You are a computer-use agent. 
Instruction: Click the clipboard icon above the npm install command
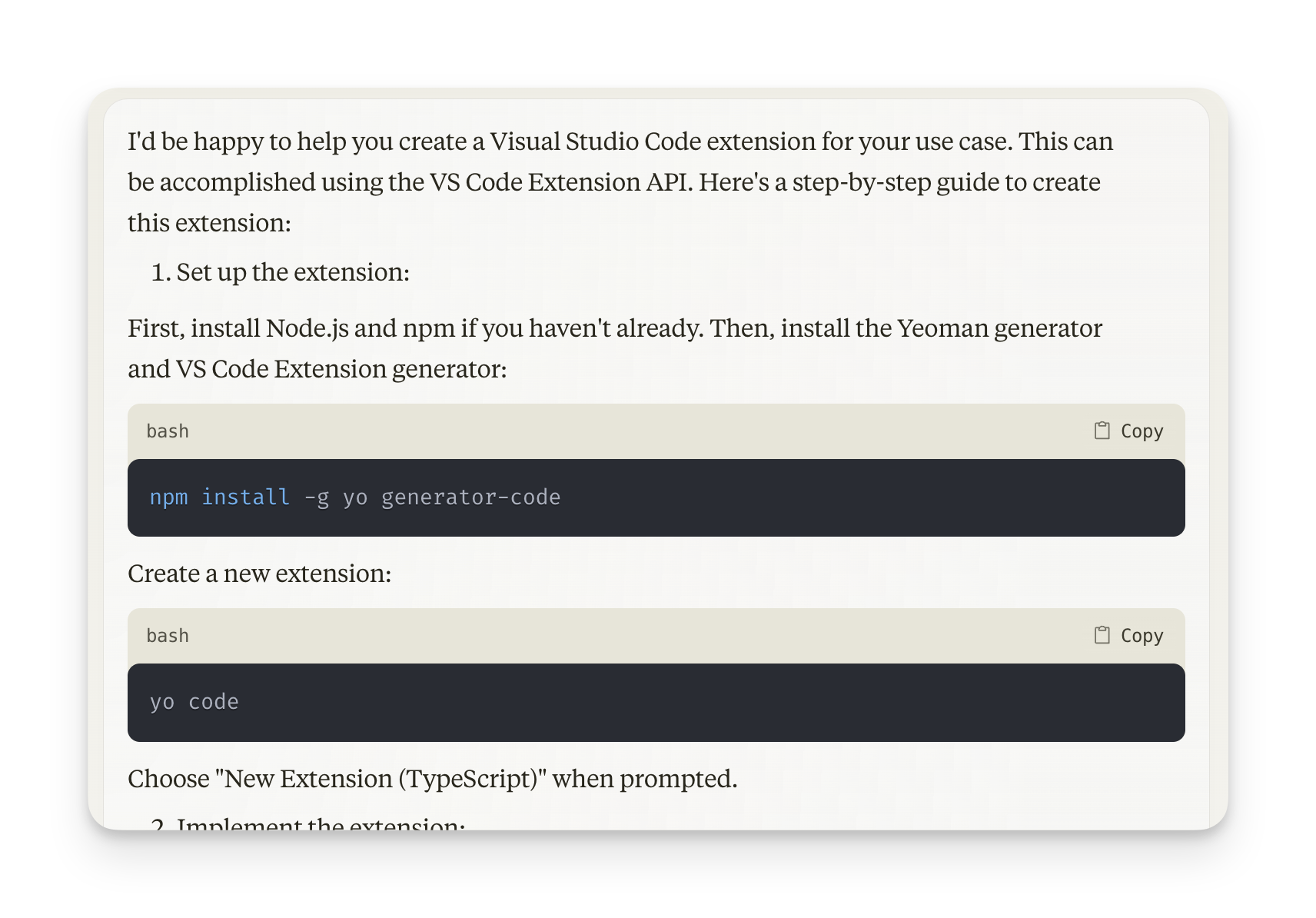(1102, 431)
